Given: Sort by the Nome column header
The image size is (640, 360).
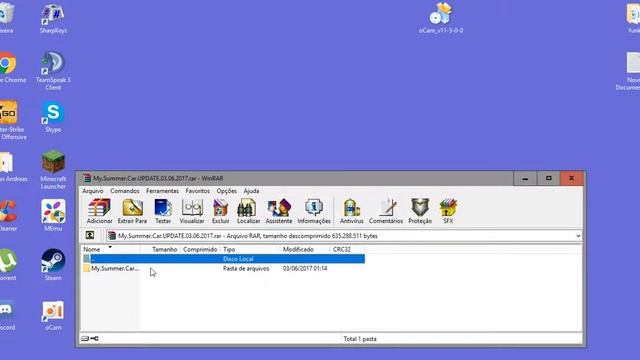Looking at the screenshot, I should coord(111,249).
